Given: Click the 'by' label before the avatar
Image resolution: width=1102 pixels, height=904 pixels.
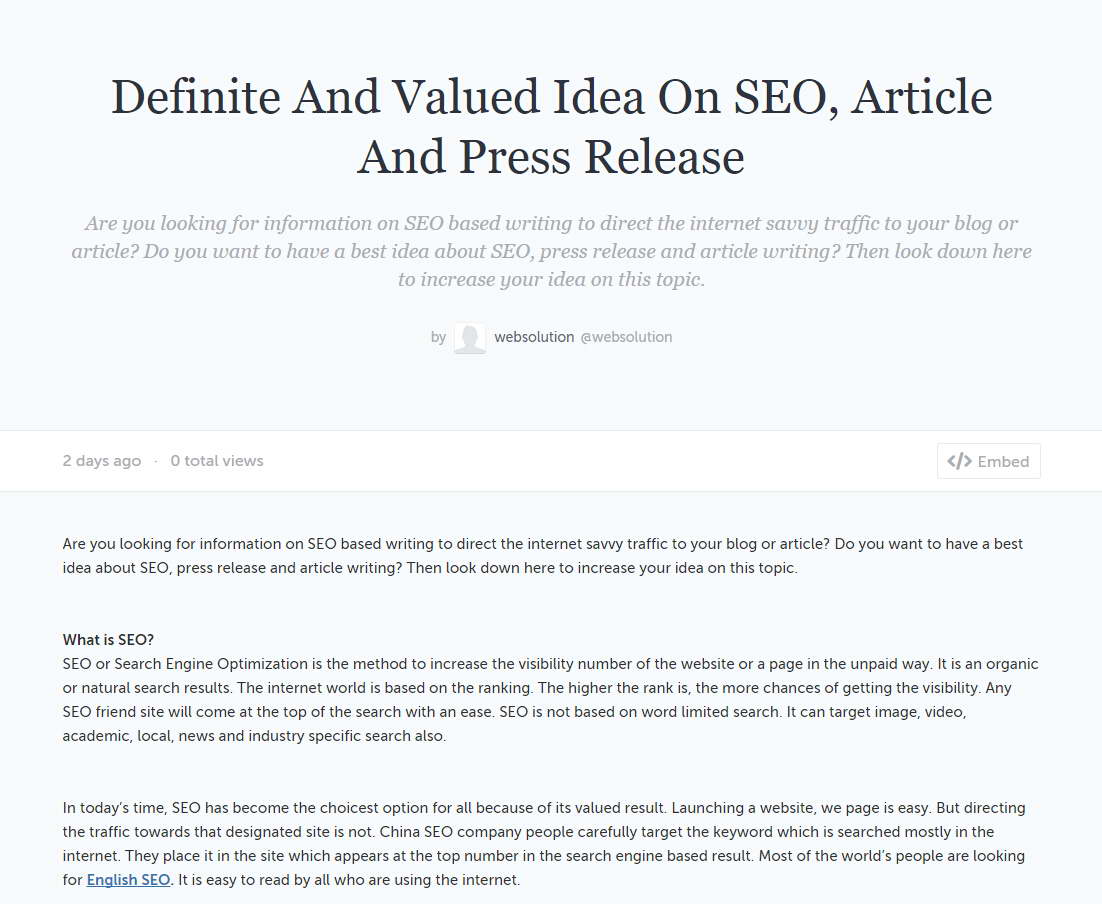Looking at the screenshot, I should [x=439, y=337].
